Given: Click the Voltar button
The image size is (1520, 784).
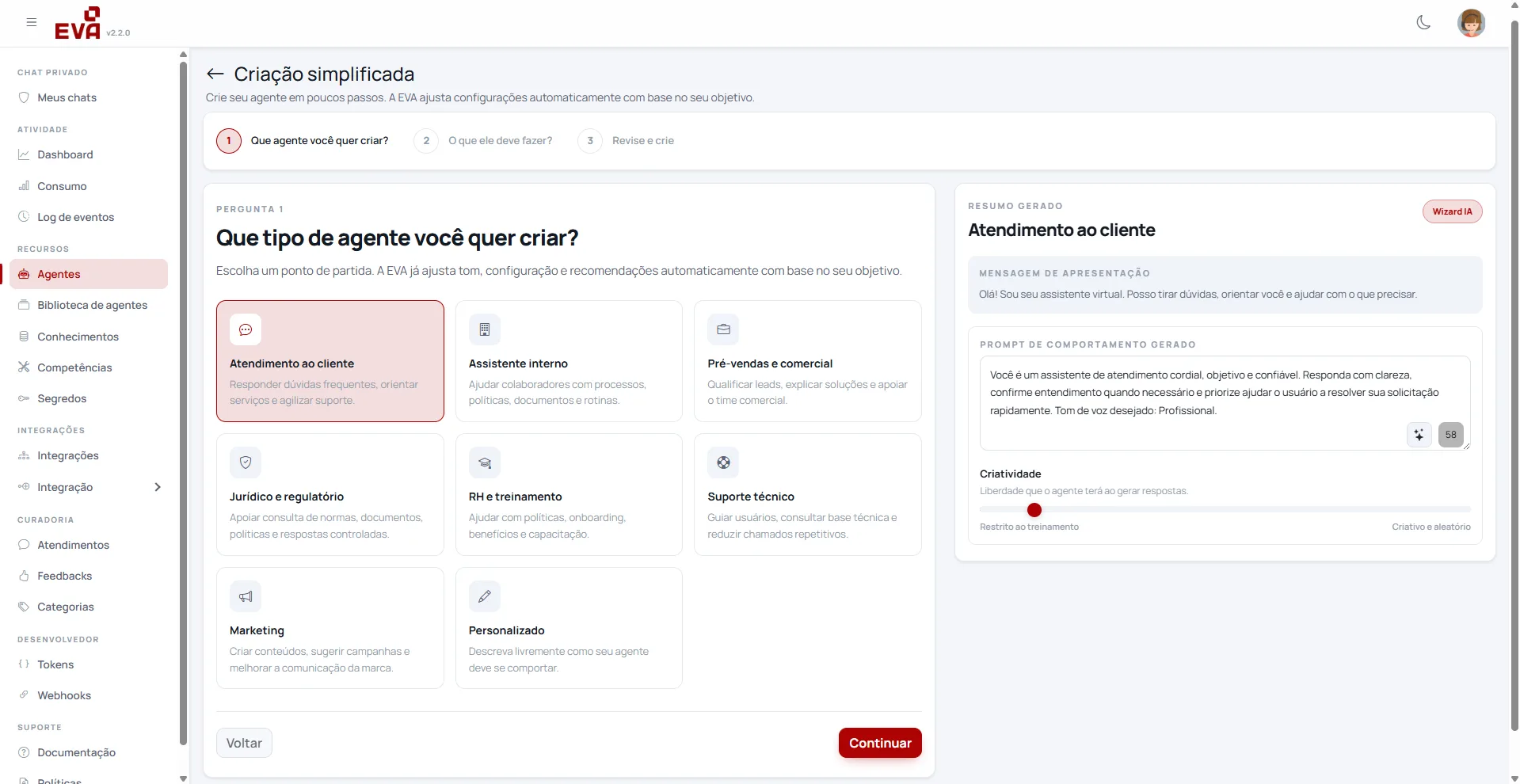Looking at the screenshot, I should (244, 743).
